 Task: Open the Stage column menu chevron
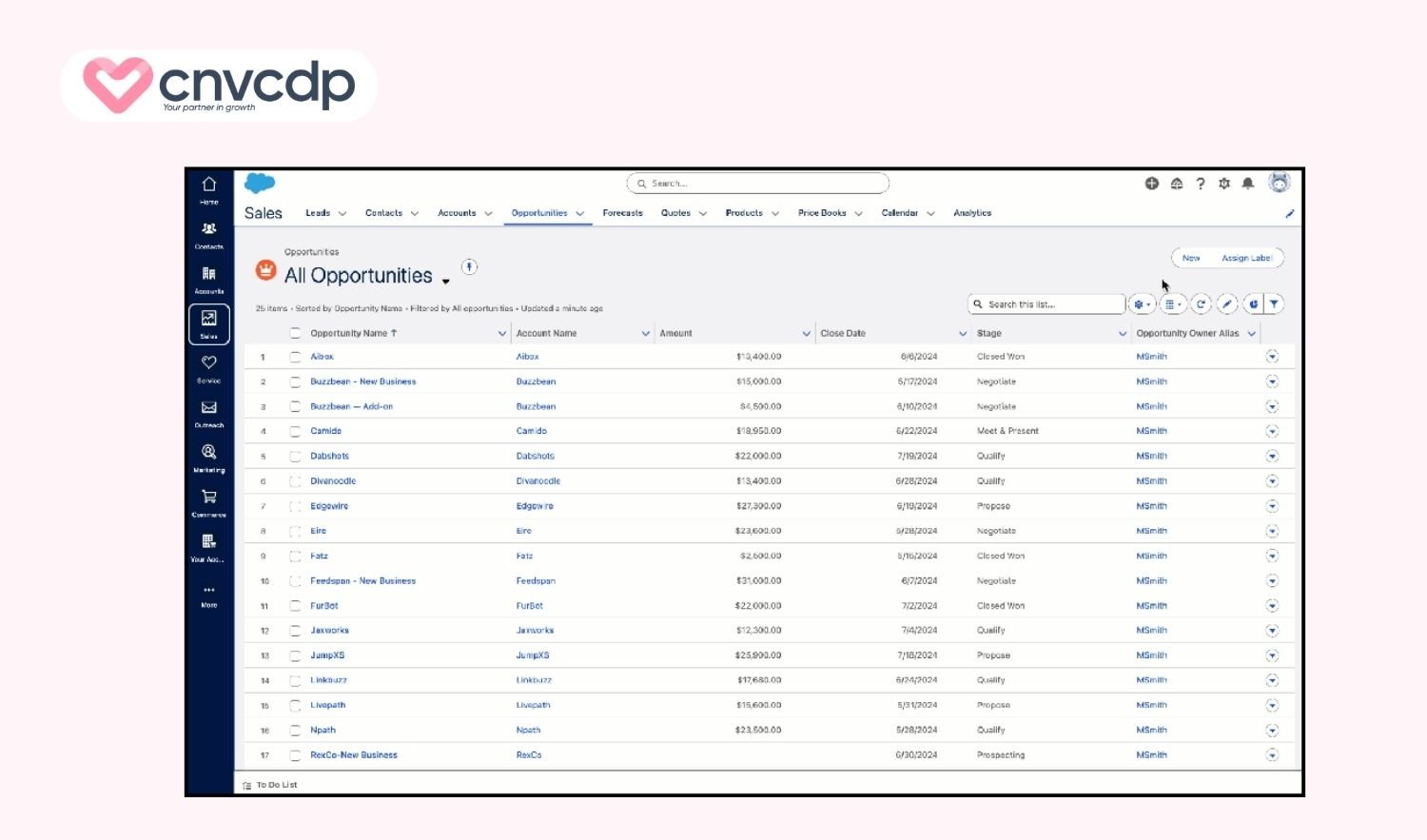click(x=1123, y=333)
